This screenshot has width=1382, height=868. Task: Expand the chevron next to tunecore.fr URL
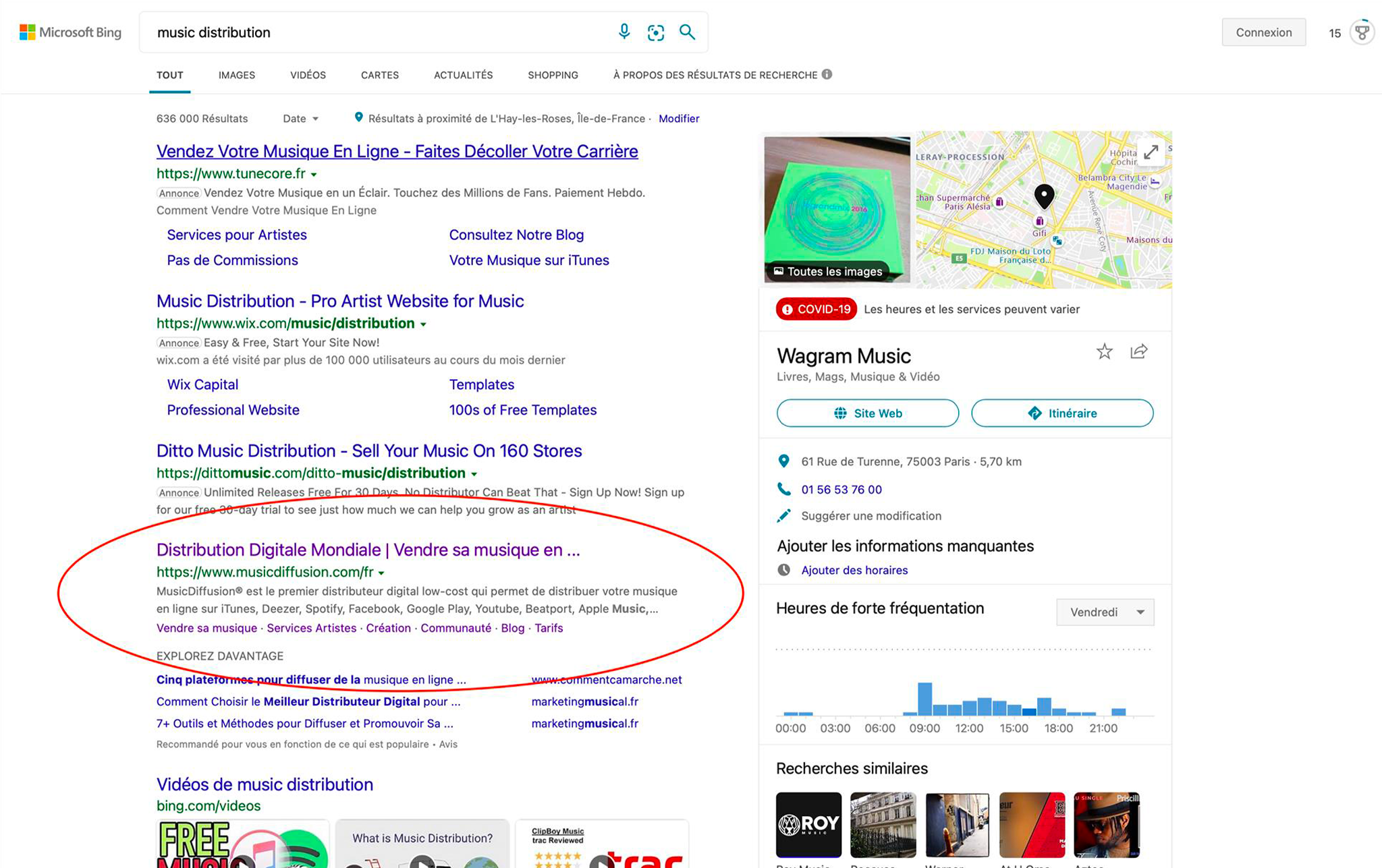pos(314,173)
